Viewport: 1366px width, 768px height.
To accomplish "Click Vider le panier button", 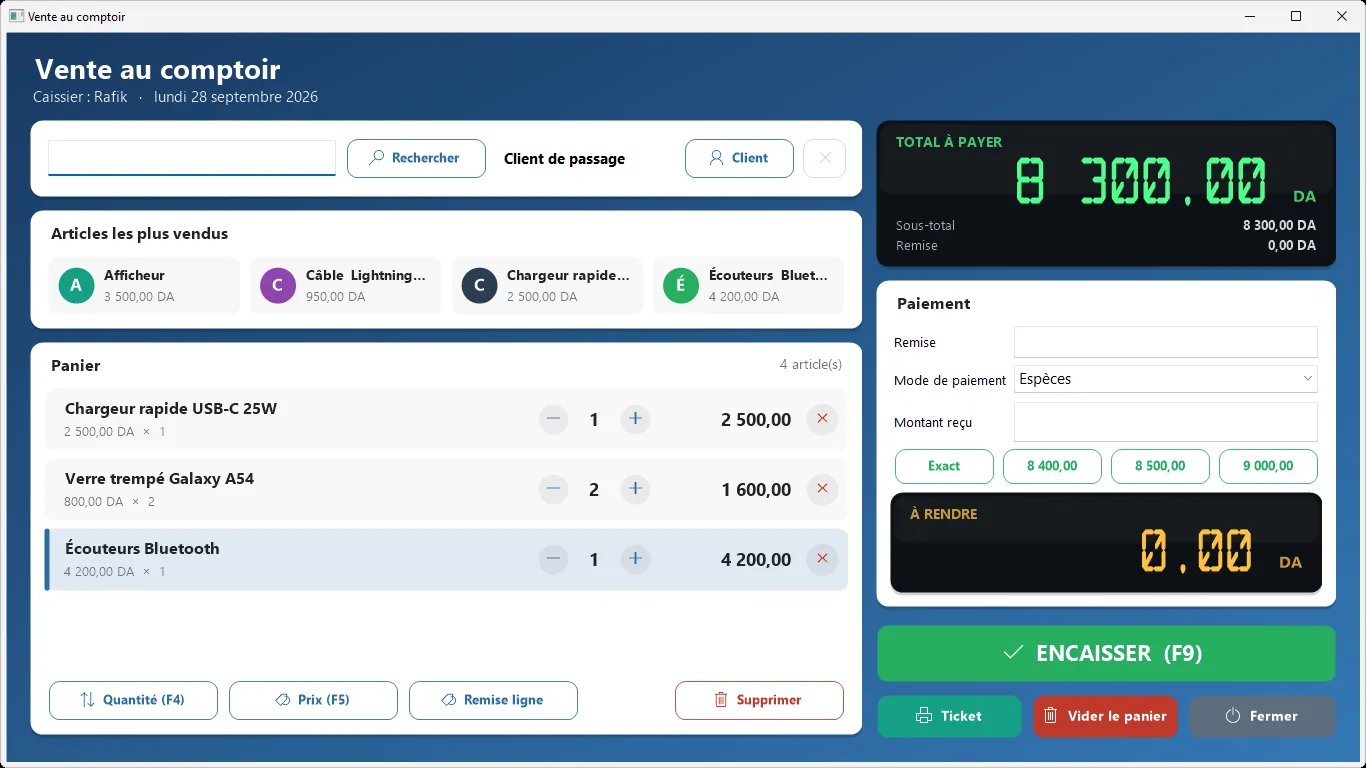I will (1105, 716).
